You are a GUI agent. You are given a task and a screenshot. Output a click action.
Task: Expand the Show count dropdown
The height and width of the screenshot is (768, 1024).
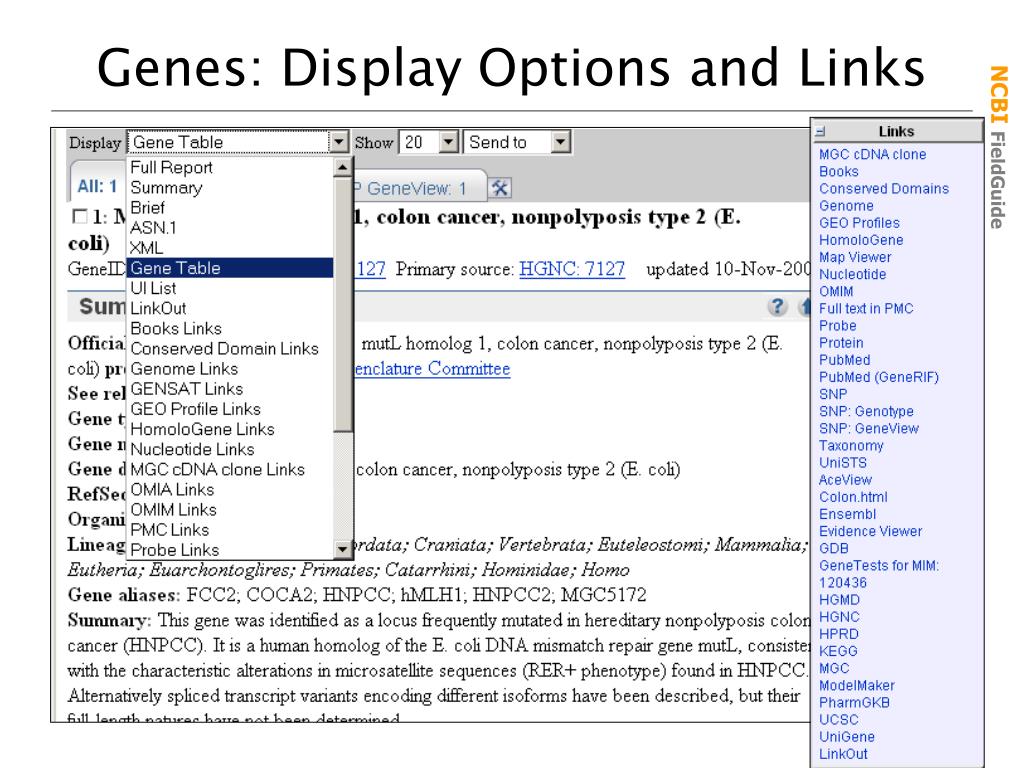coord(448,142)
